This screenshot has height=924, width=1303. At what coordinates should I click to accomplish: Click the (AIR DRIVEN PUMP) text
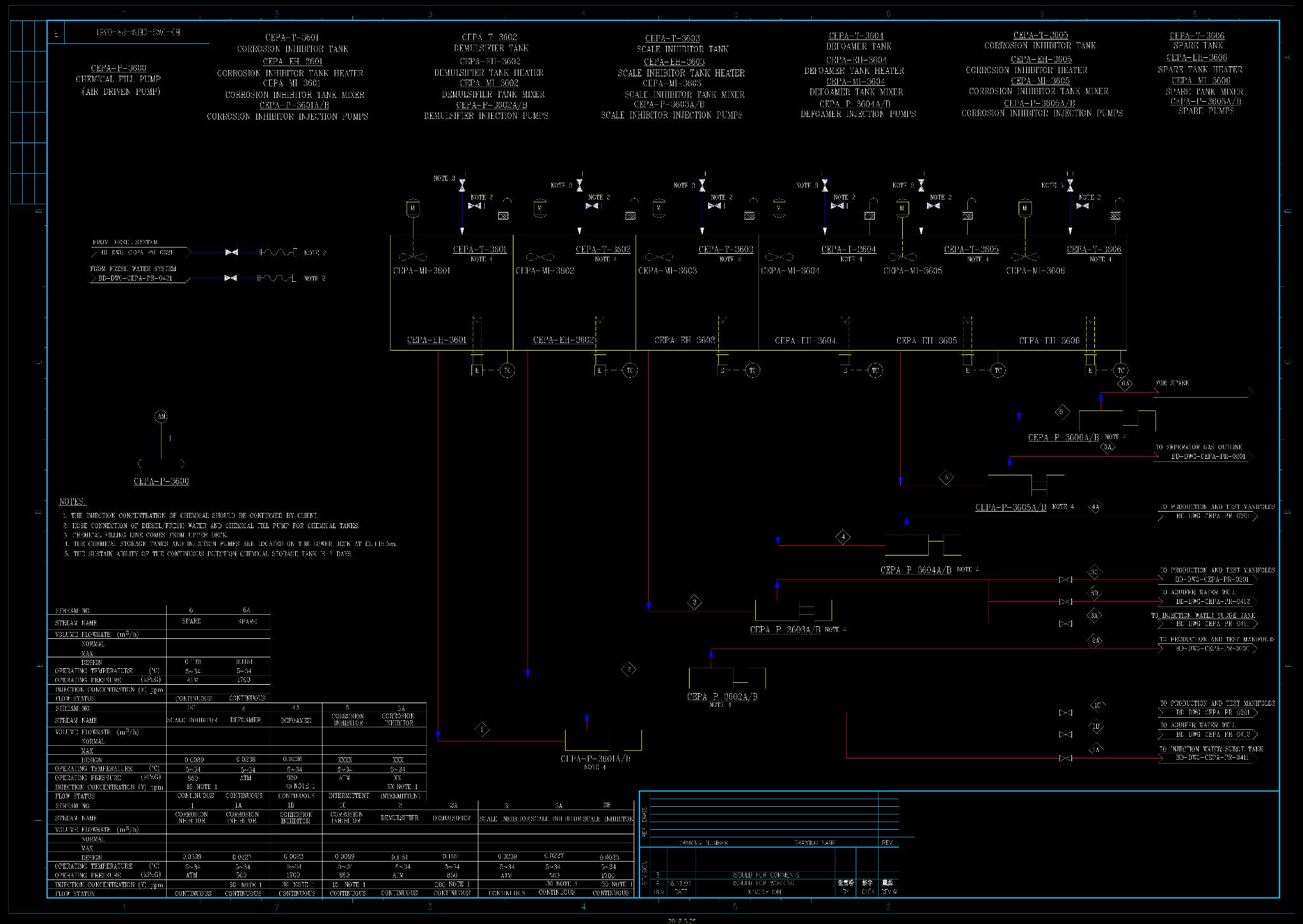coord(121,92)
